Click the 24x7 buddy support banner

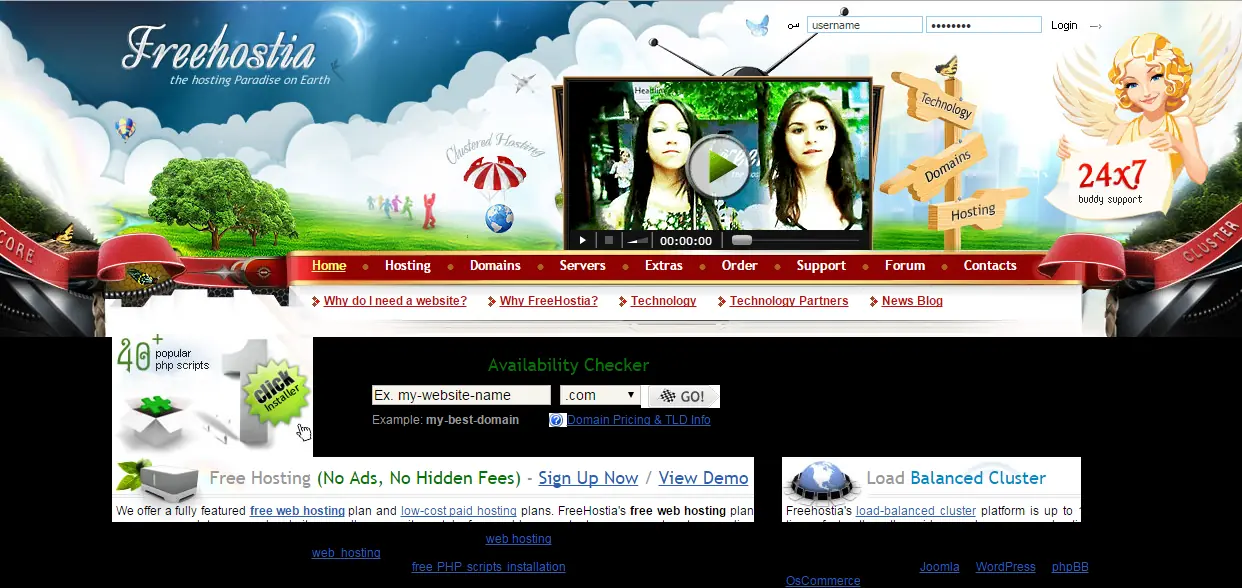pyautogui.click(x=1110, y=181)
